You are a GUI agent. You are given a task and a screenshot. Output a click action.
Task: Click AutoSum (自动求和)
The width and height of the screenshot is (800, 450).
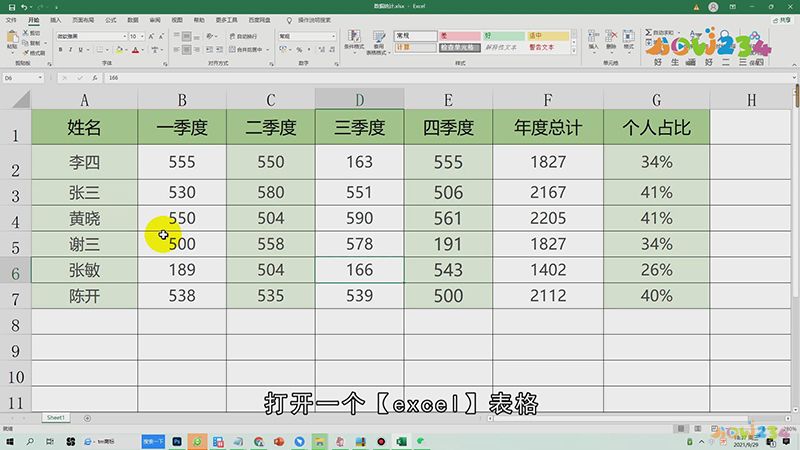[660, 32]
